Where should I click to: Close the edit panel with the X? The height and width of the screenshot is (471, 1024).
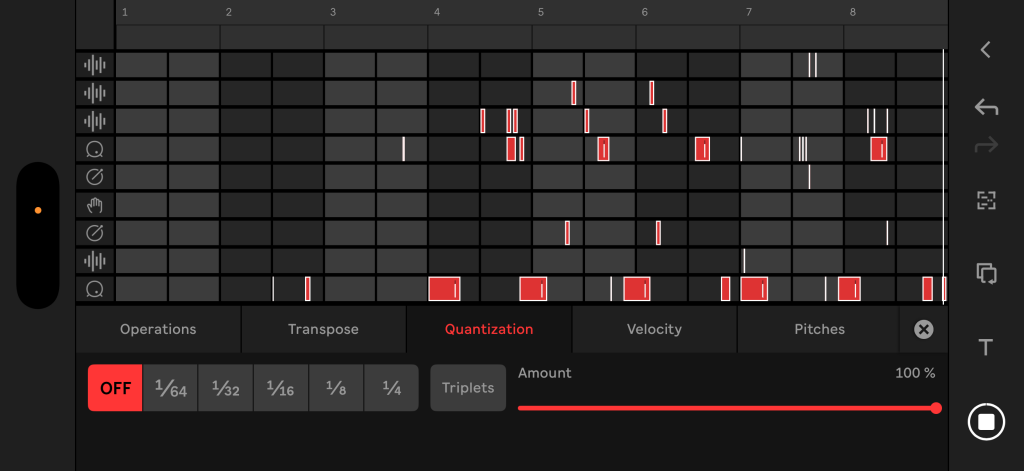923,329
